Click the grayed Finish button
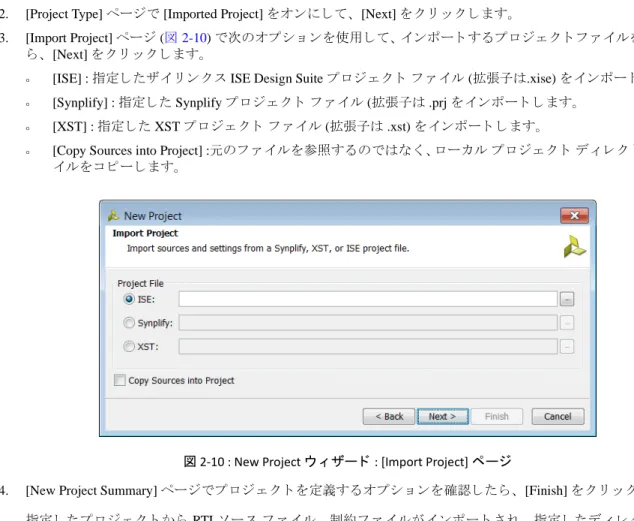The width and height of the screenshot is (634, 521). pos(497,416)
